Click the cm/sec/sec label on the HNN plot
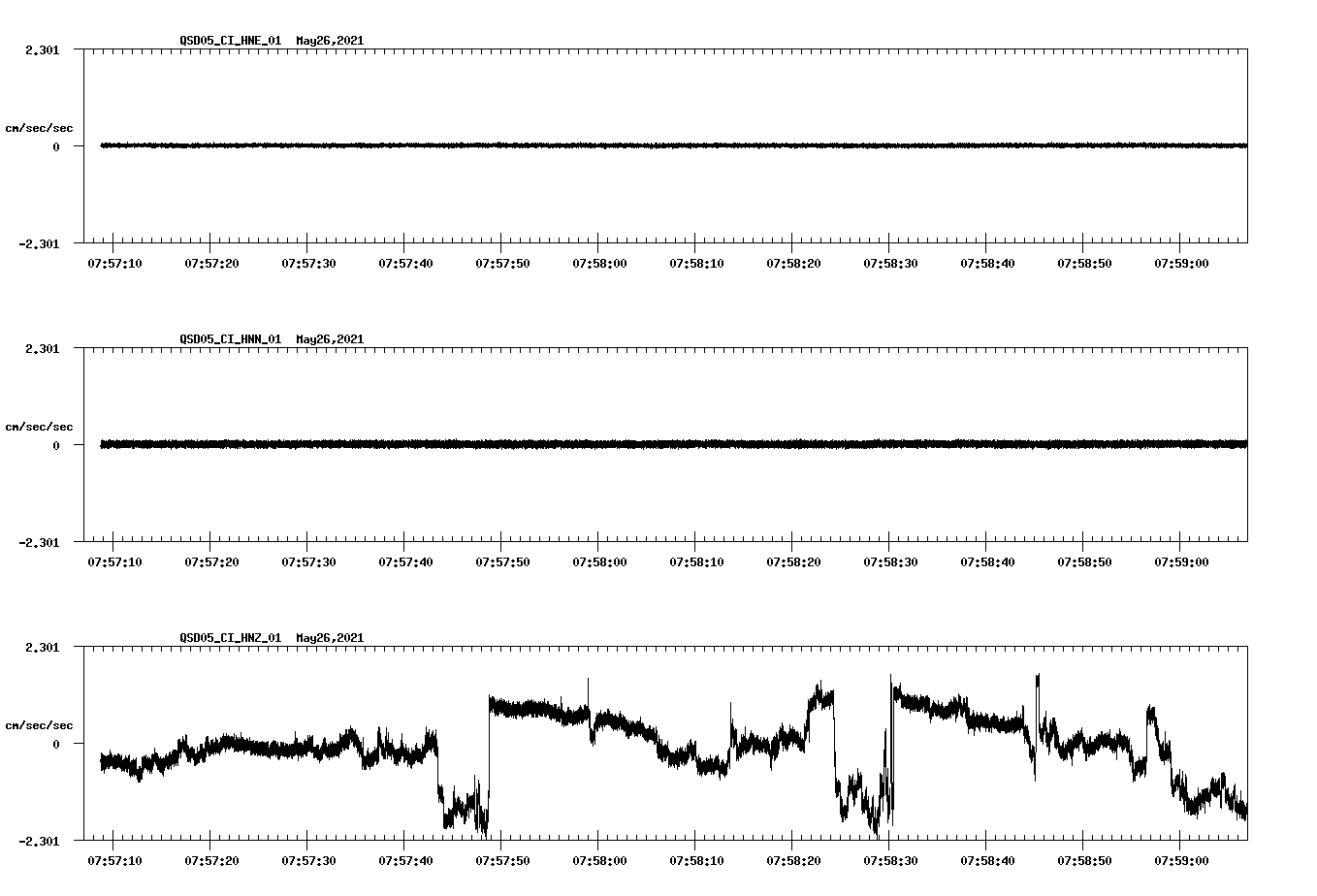This screenshot has width=1317, height=896. pyautogui.click(x=41, y=426)
